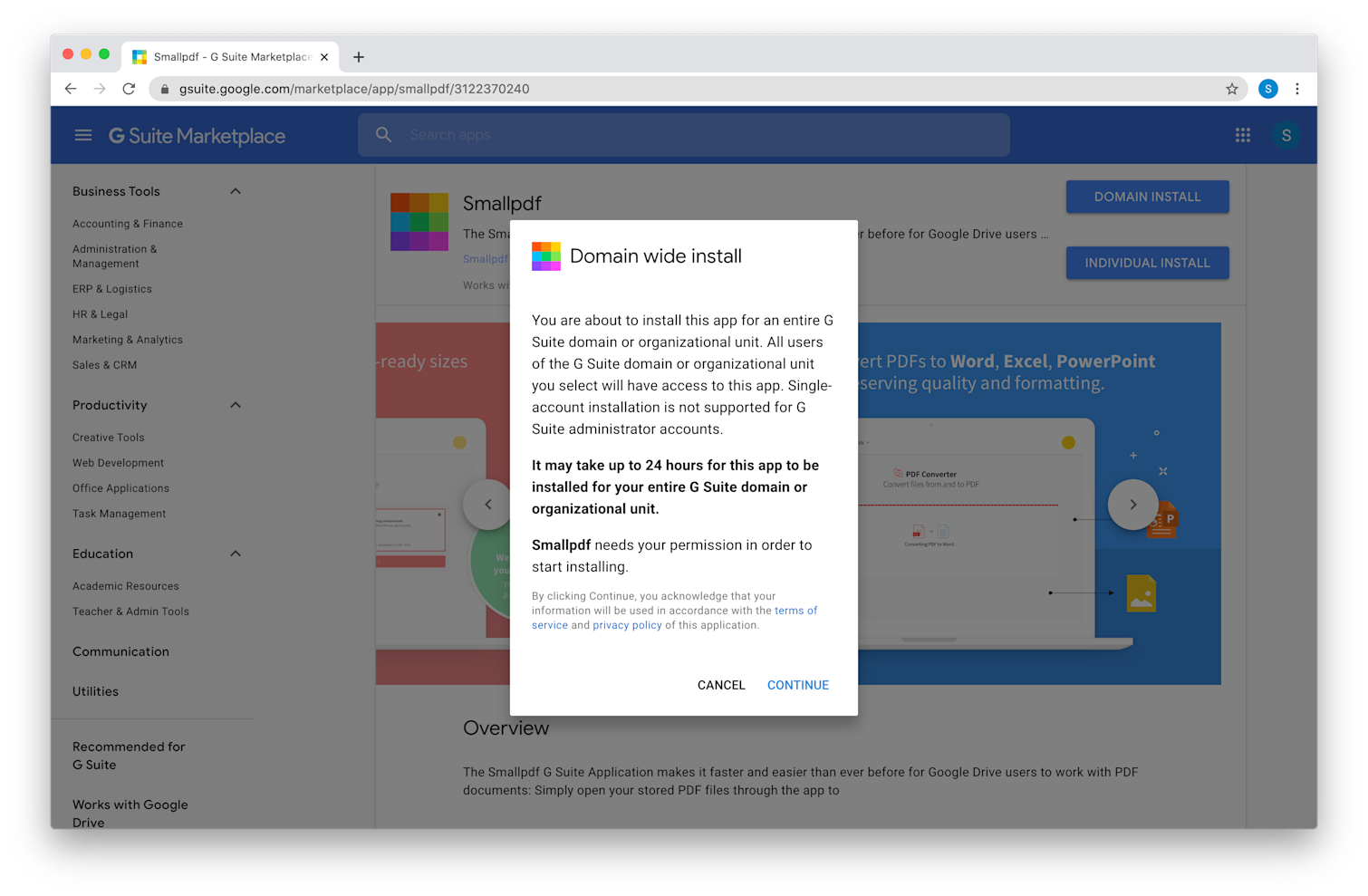Viewport: 1368px width, 896px height.
Task: Click the Domain wide install dialog title
Action: (656, 256)
